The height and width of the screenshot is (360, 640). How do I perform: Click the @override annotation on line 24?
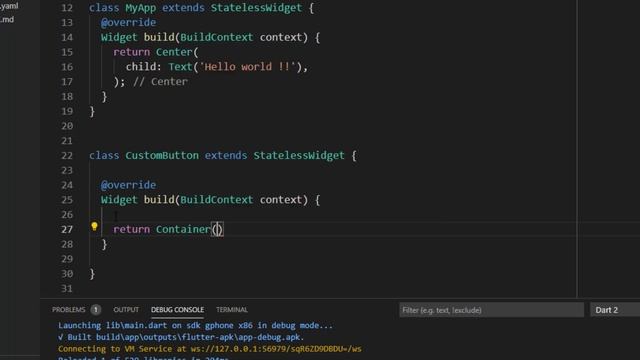[128, 185]
